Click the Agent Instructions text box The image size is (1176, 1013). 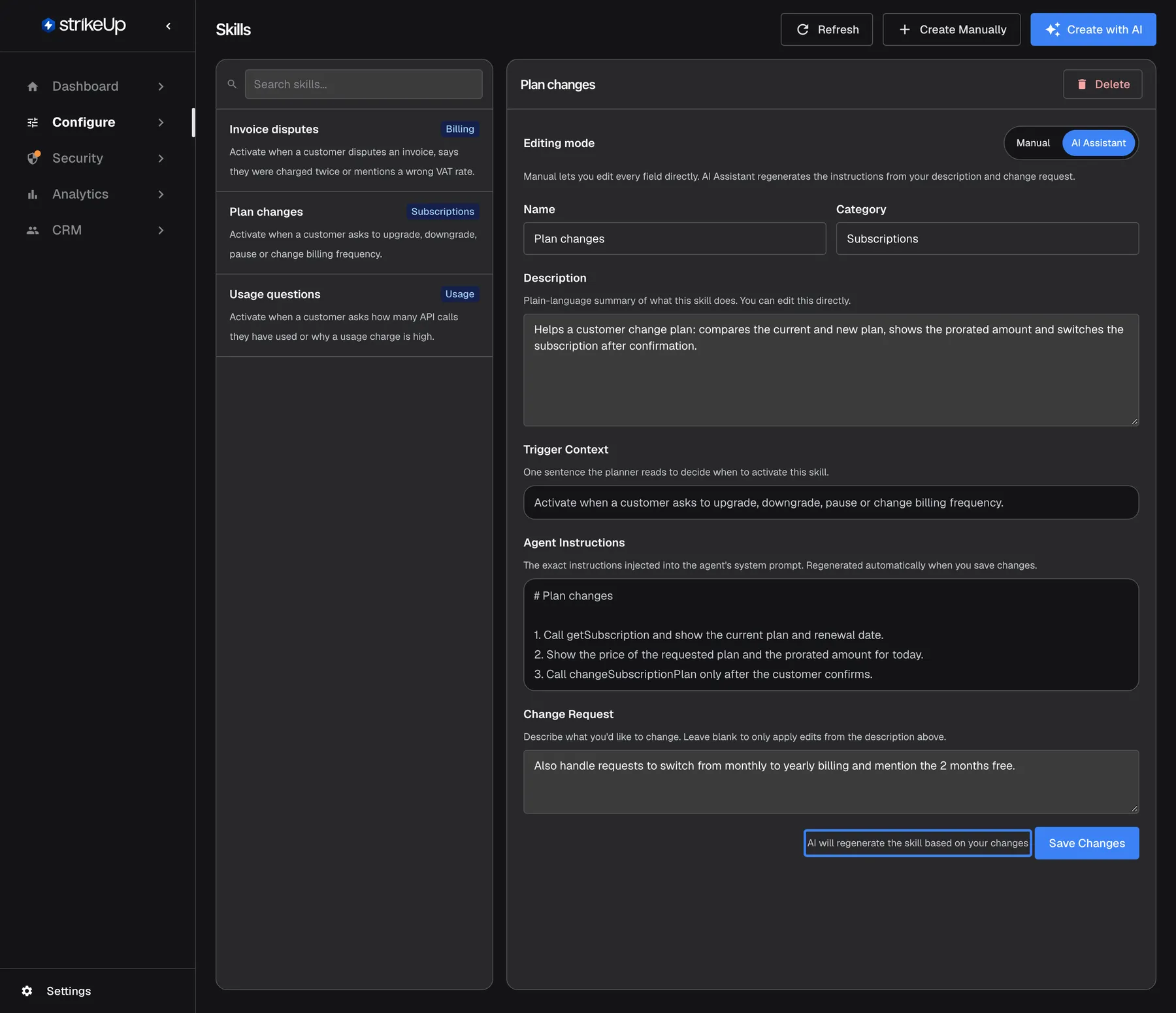tap(831, 635)
